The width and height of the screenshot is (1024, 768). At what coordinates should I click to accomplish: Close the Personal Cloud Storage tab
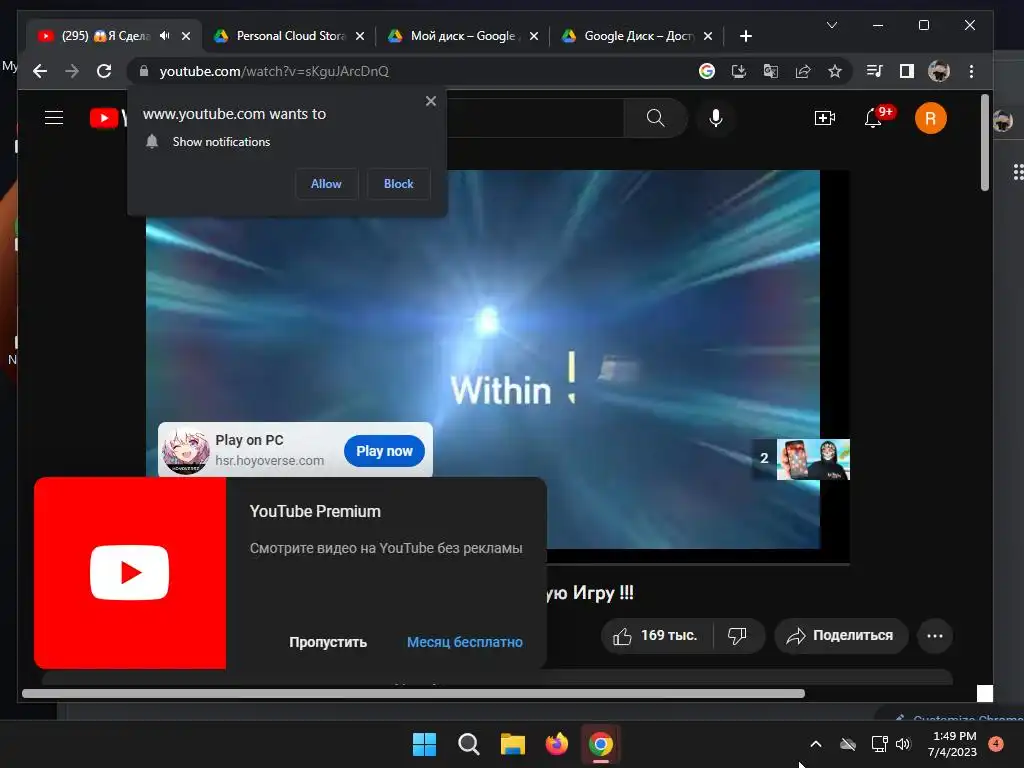pos(360,36)
